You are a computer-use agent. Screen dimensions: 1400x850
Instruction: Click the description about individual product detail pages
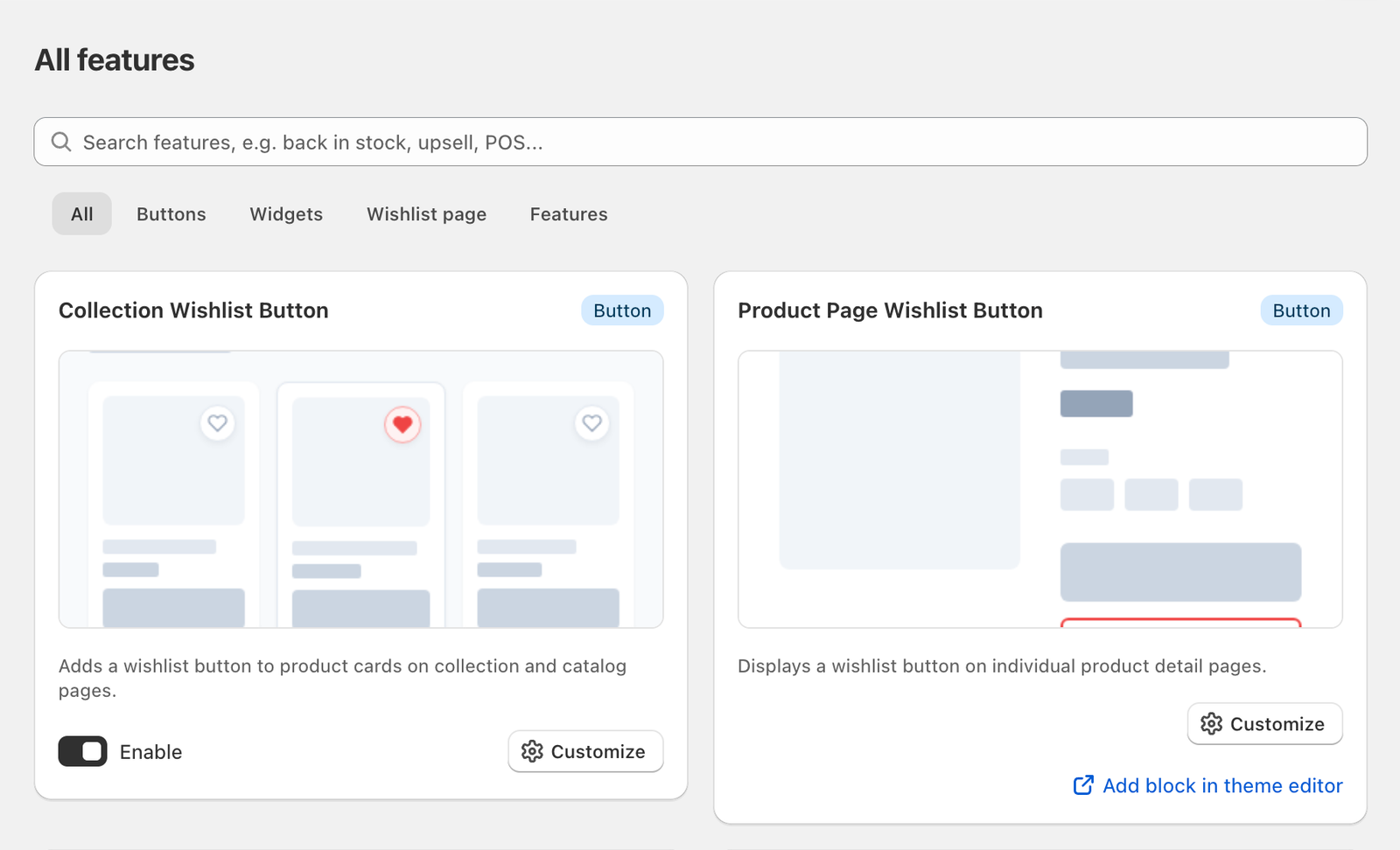1002,666
